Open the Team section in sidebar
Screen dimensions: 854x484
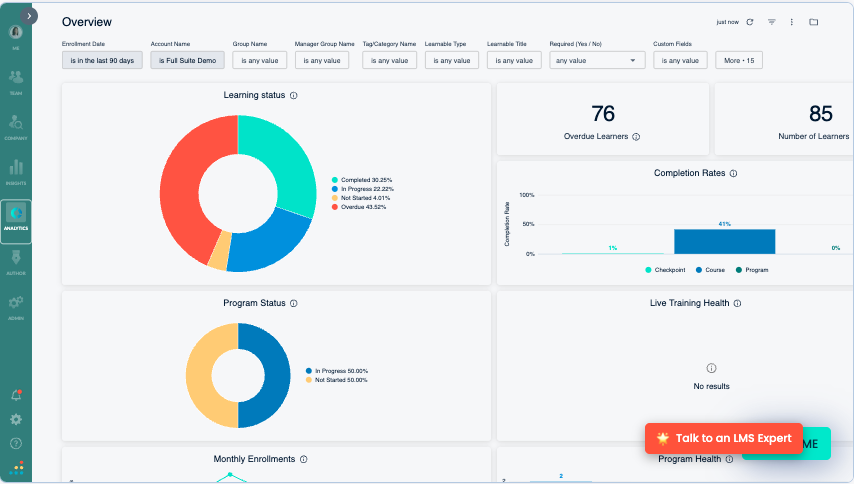pos(16,81)
